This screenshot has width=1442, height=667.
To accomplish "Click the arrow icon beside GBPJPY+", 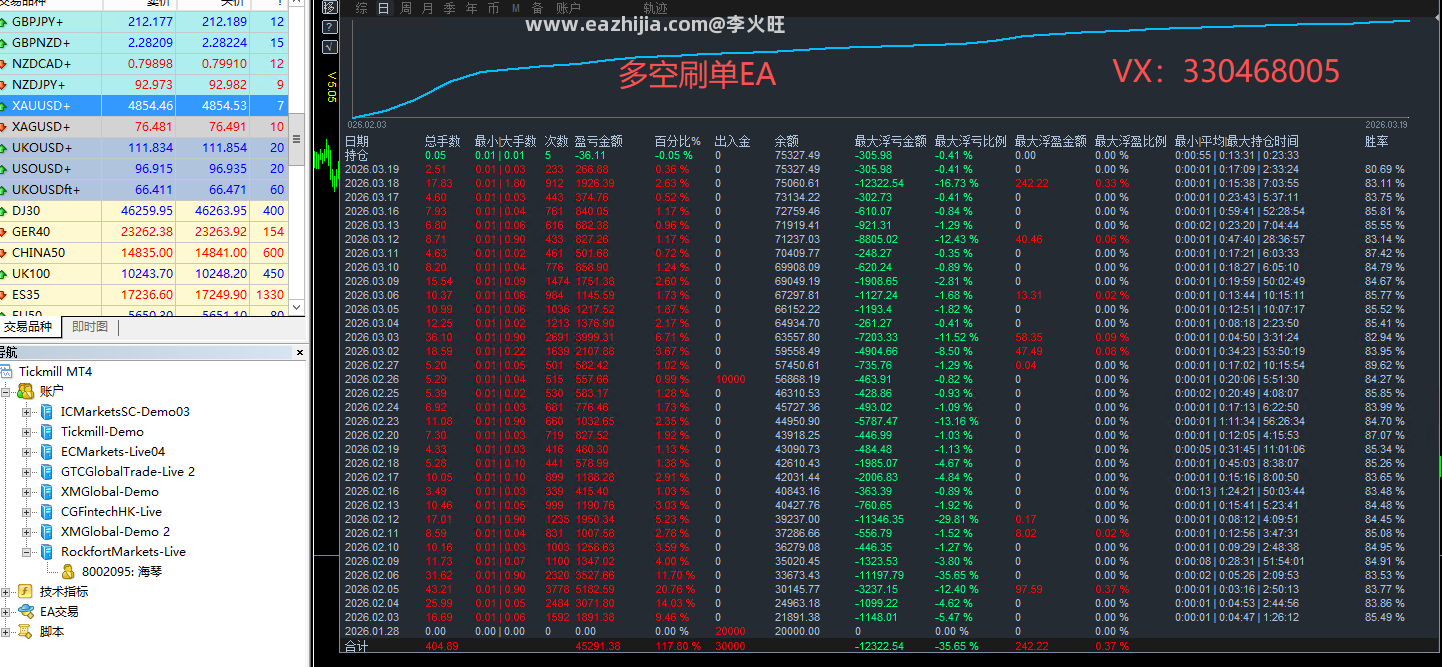I will pyautogui.click(x=4, y=22).
